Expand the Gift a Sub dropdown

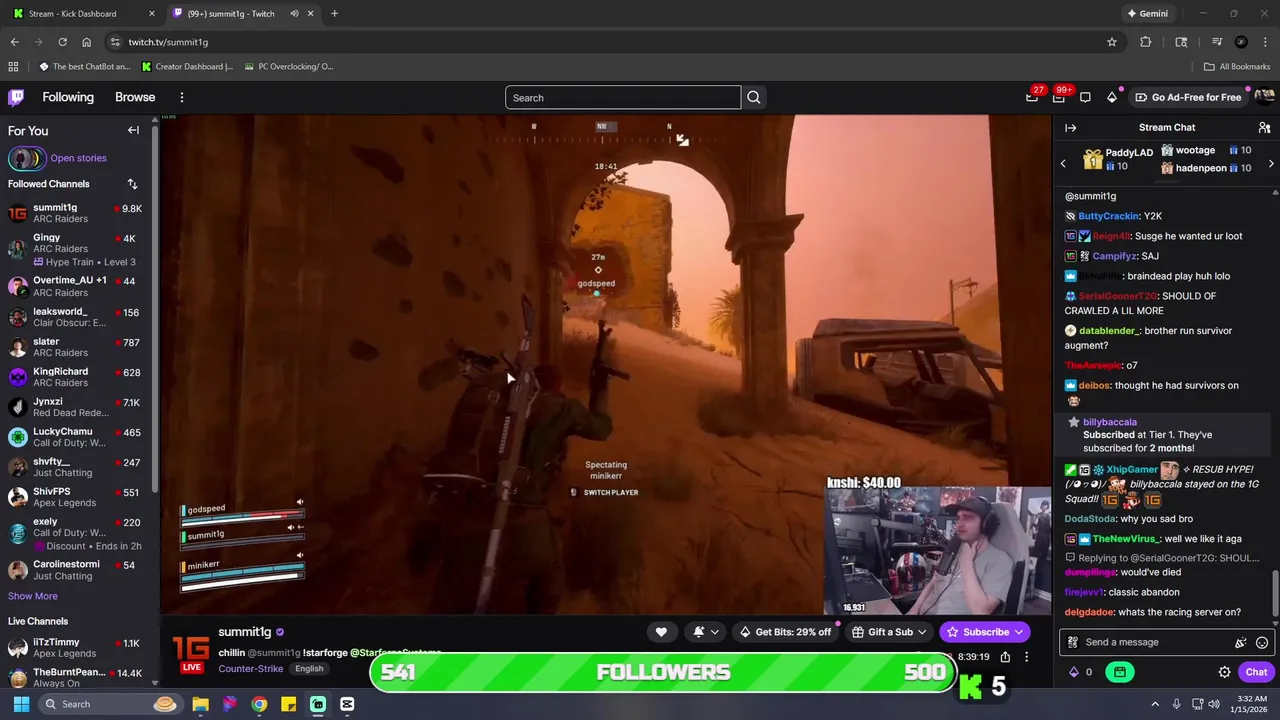(x=922, y=632)
